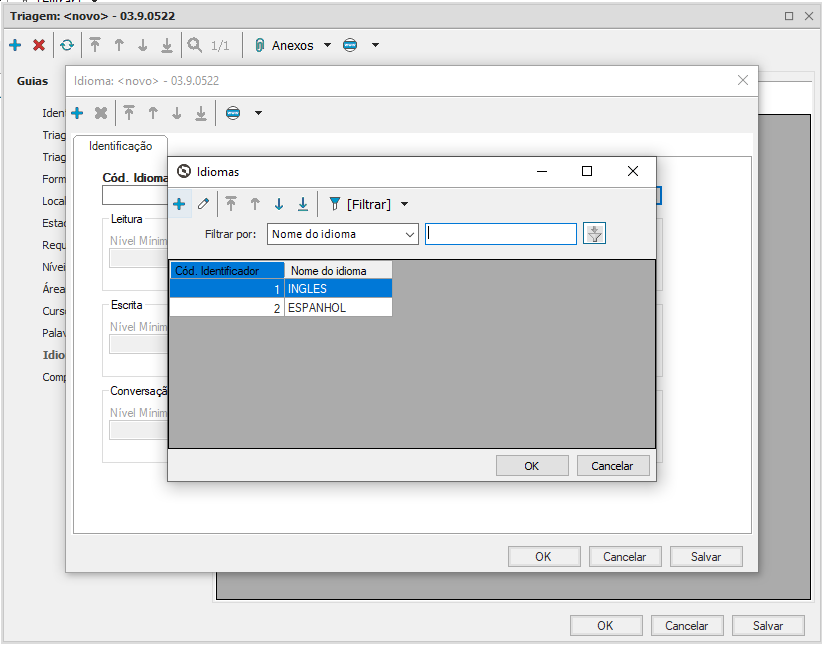Click red X delete icon in Triagem toolbar

coord(39,45)
